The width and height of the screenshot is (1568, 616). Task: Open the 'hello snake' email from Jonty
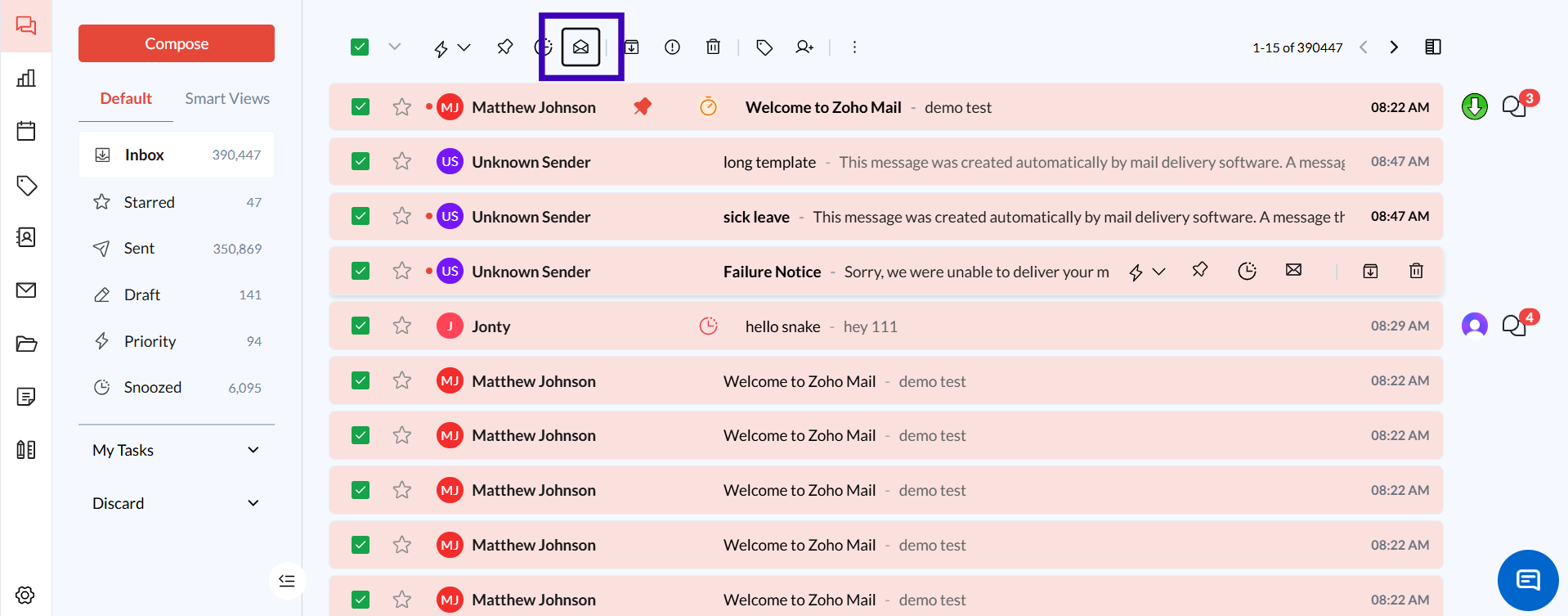pyautogui.click(x=782, y=326)
